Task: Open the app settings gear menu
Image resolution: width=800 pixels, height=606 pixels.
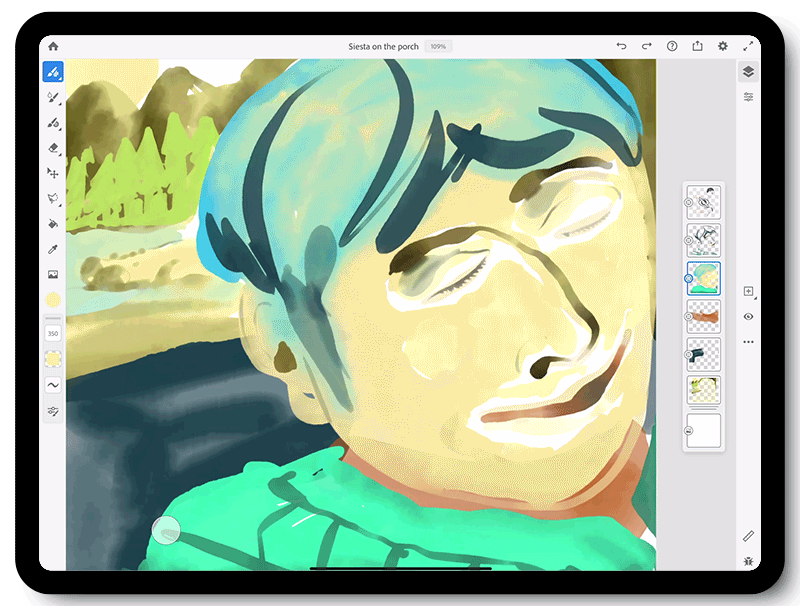Action: click(x=723, y=46)
